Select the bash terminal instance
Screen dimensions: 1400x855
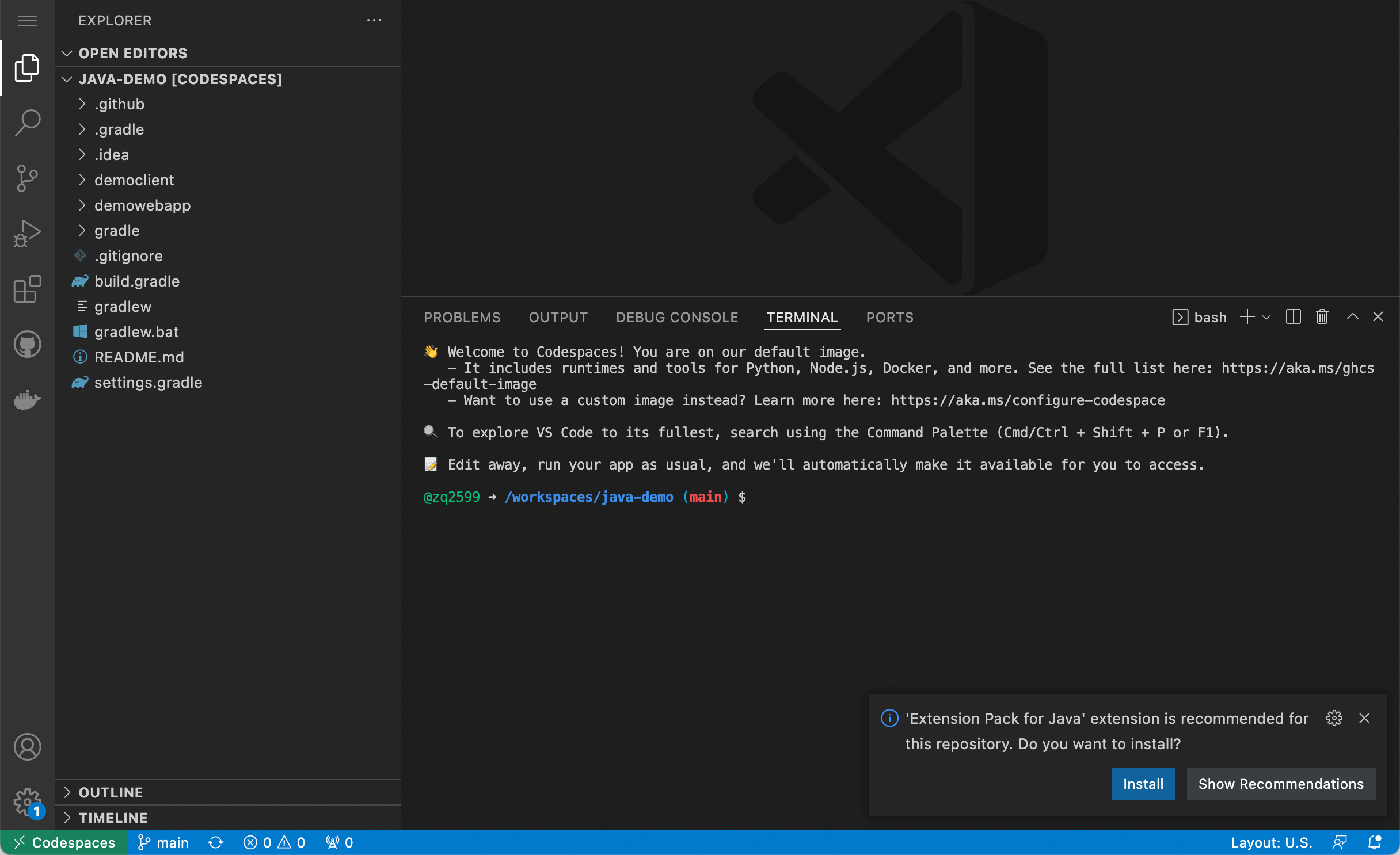[x=1200, y=317]
